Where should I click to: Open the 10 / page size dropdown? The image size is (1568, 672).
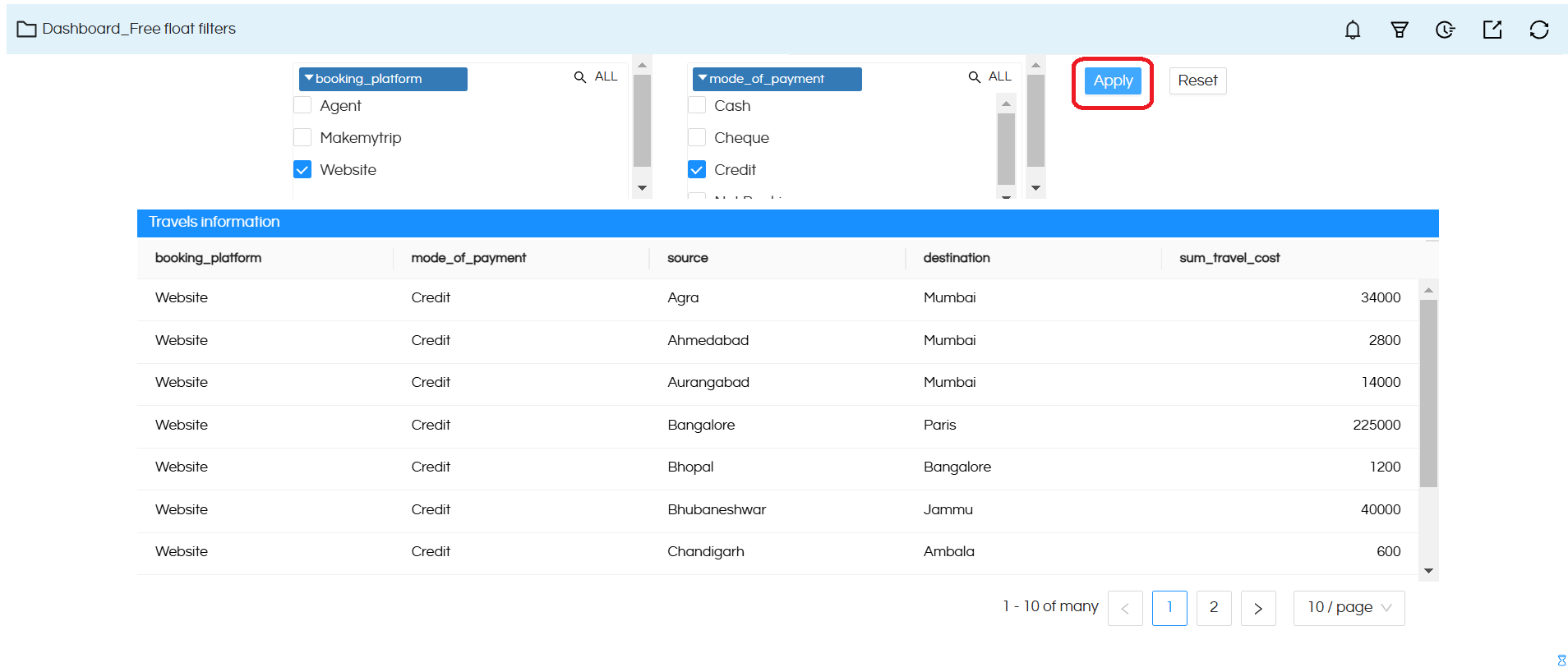coord(1349,608)
